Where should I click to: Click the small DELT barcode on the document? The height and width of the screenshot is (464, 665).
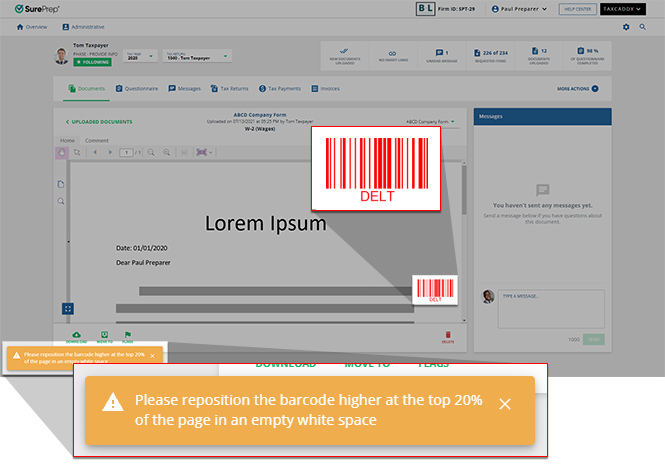(435, 290)
